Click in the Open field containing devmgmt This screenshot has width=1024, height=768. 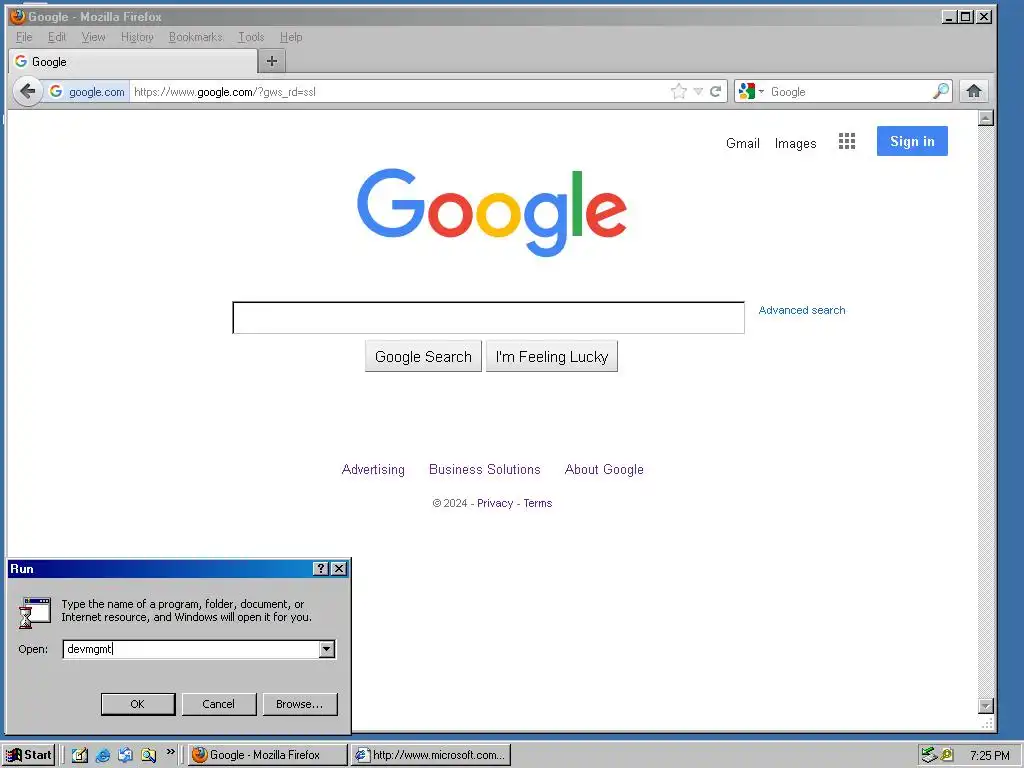tap(191, 649)
